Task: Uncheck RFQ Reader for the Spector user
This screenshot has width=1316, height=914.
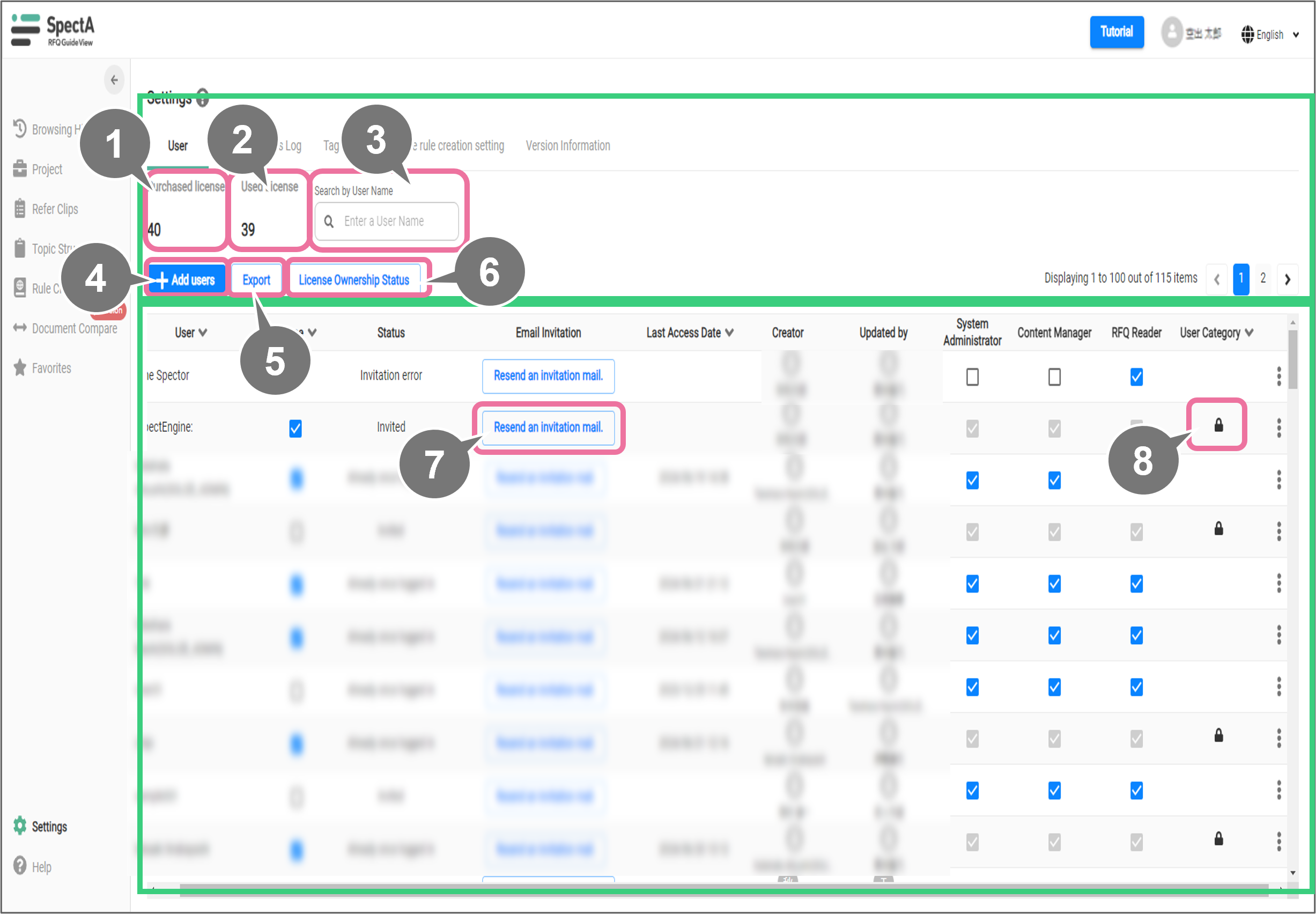Action: [x=1136, y=377]
